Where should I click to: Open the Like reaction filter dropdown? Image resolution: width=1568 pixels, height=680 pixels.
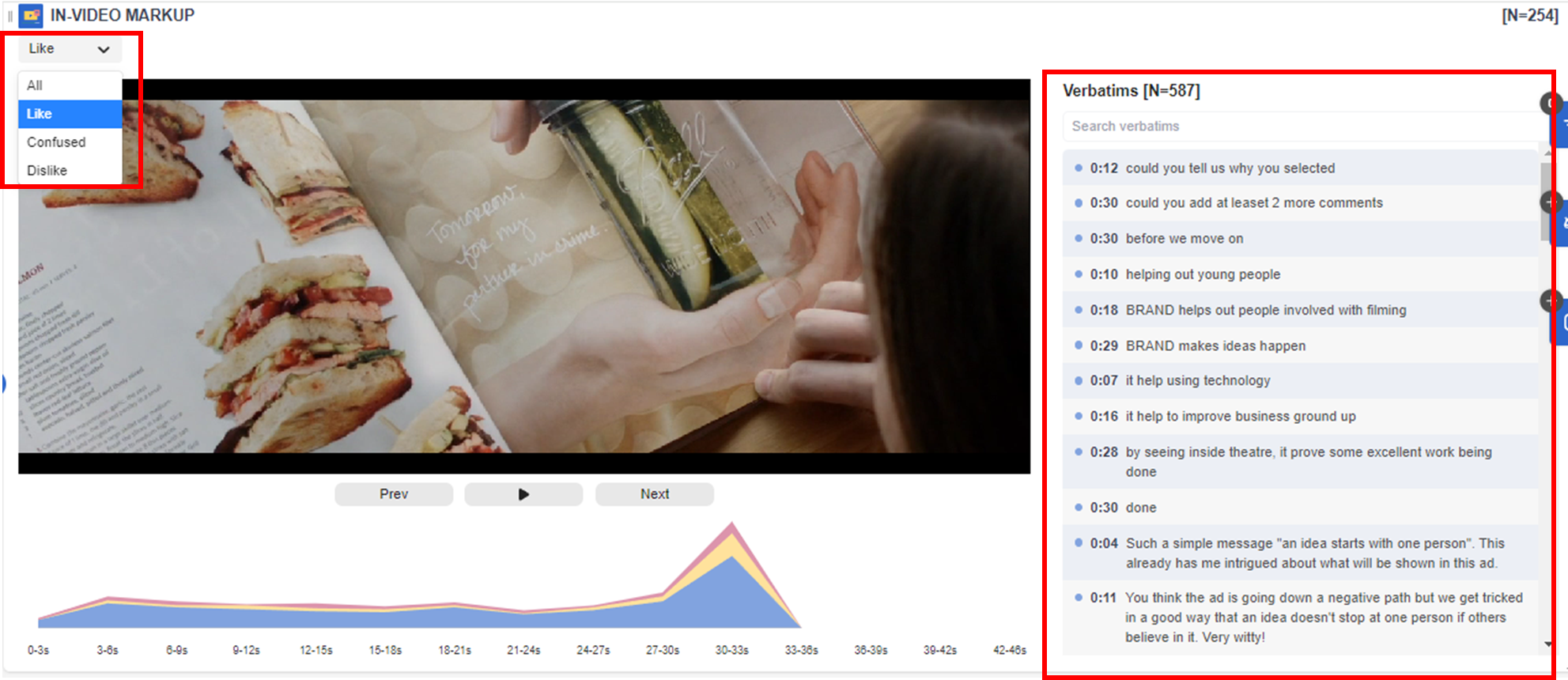(x=70, y=49)
